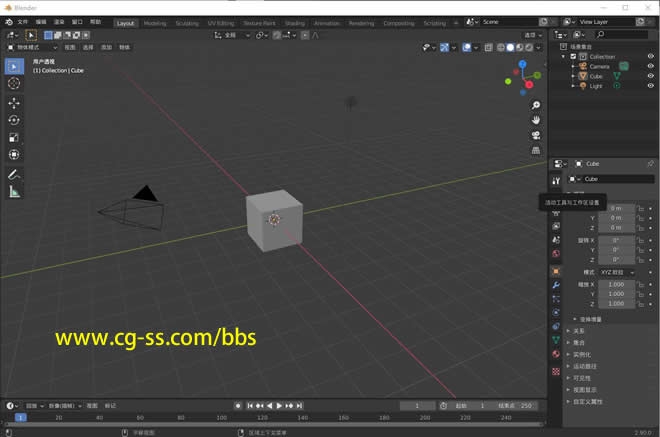Open rotation mode dropdown showing XYZ
This screenshot has width=660, height=437.
tap(616, 272)
